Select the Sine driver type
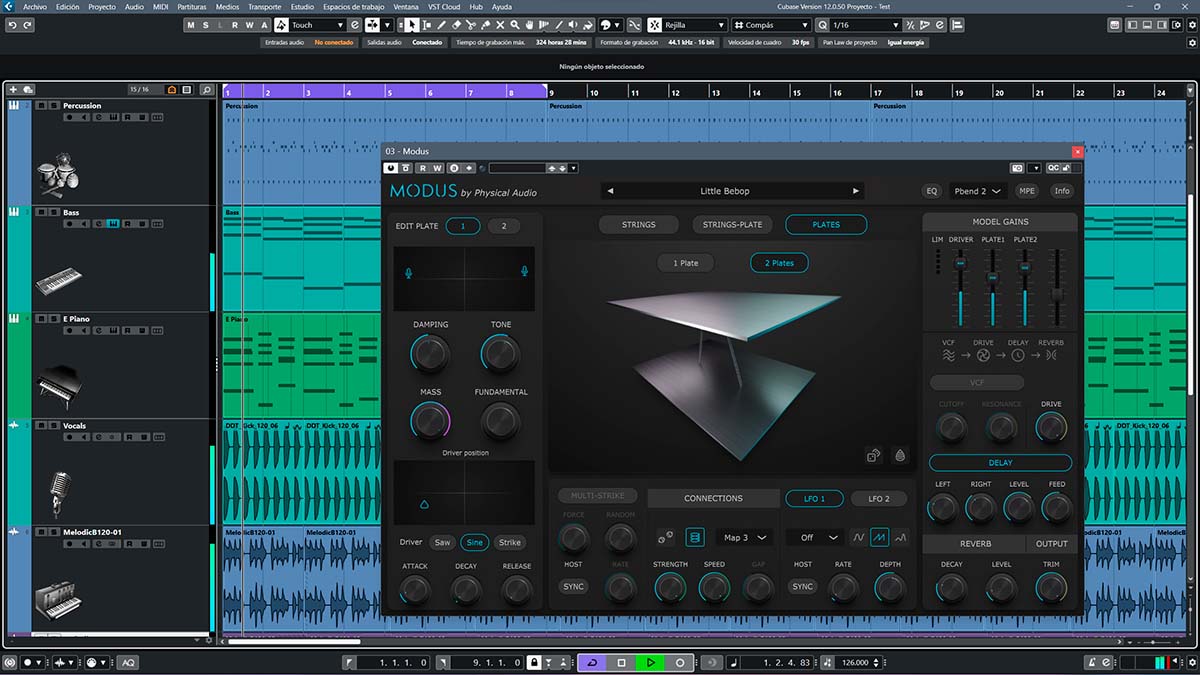Viewport: 1200px width, 675px height. [x=474, y=542]
